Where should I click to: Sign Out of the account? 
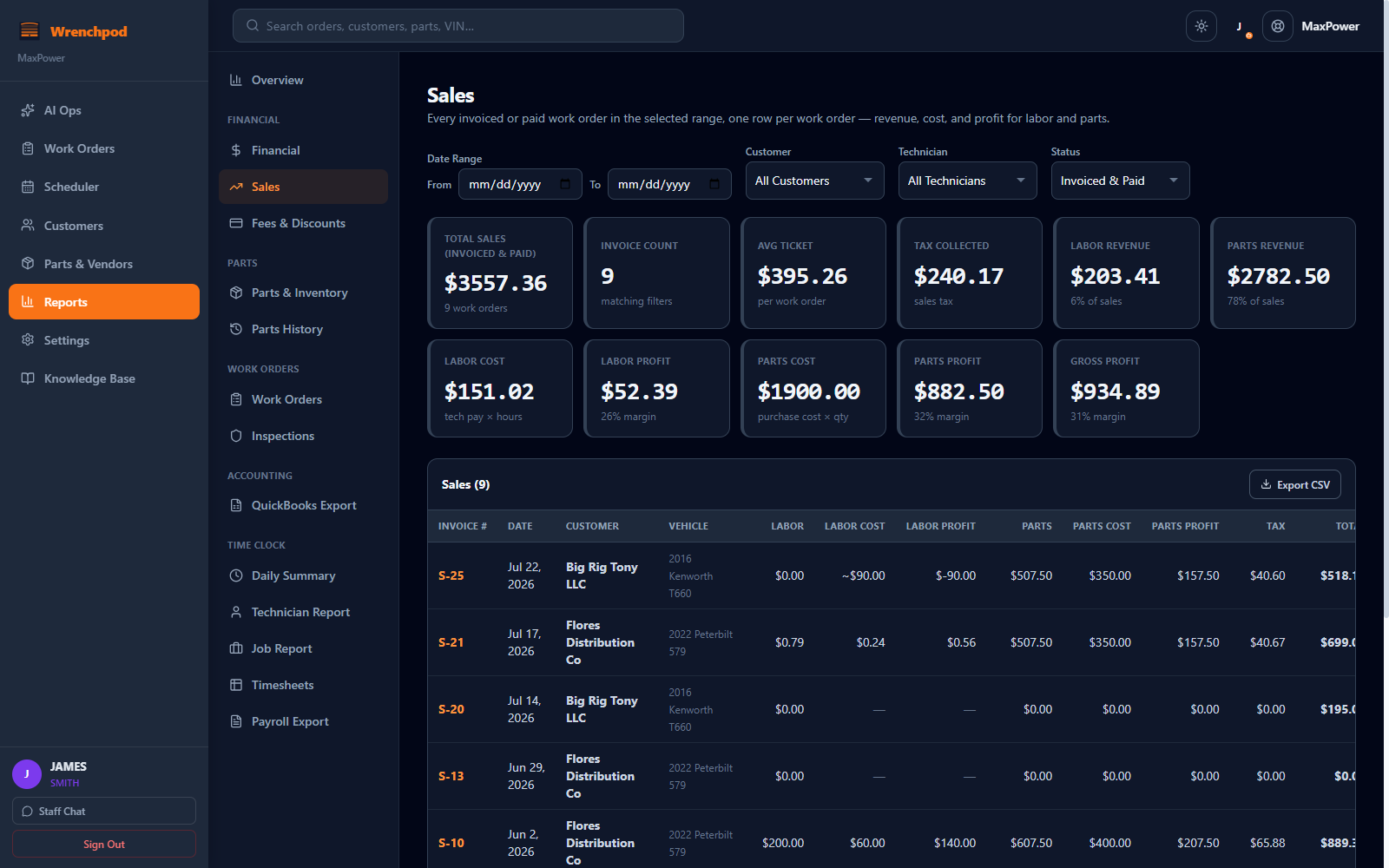(x=104, y=844)
